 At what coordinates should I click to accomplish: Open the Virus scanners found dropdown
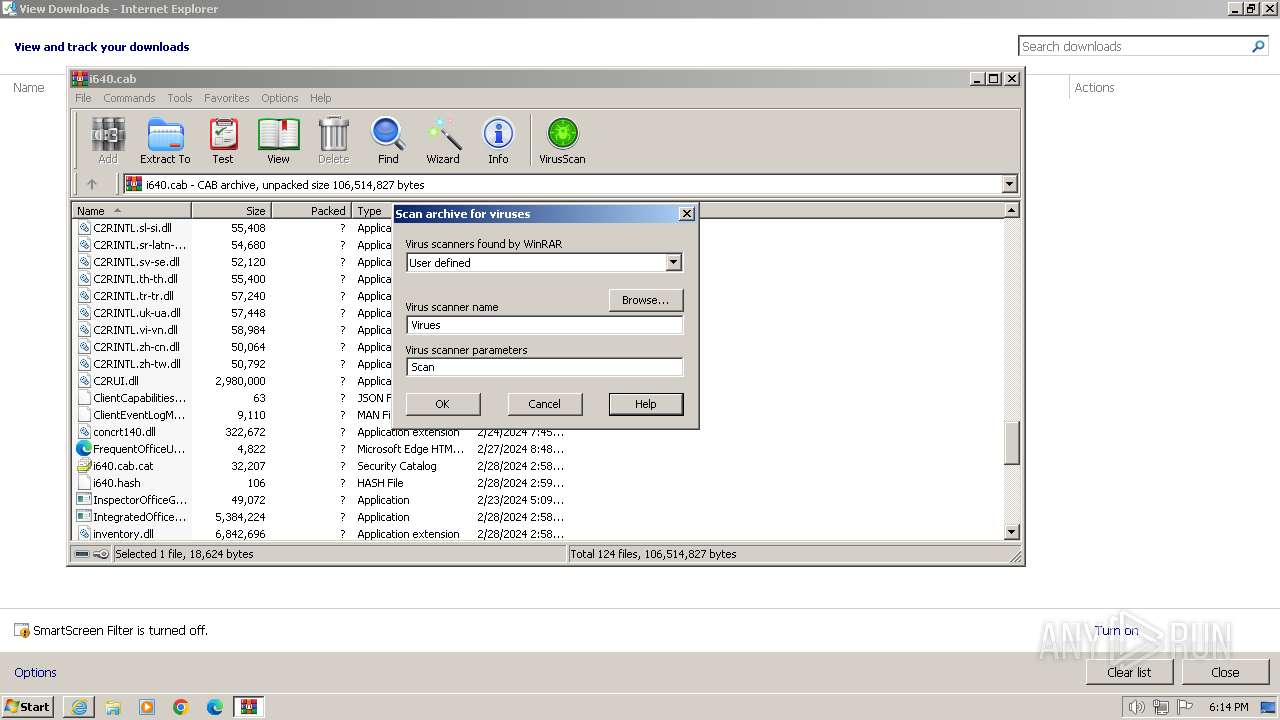click(x=673, y=262)
